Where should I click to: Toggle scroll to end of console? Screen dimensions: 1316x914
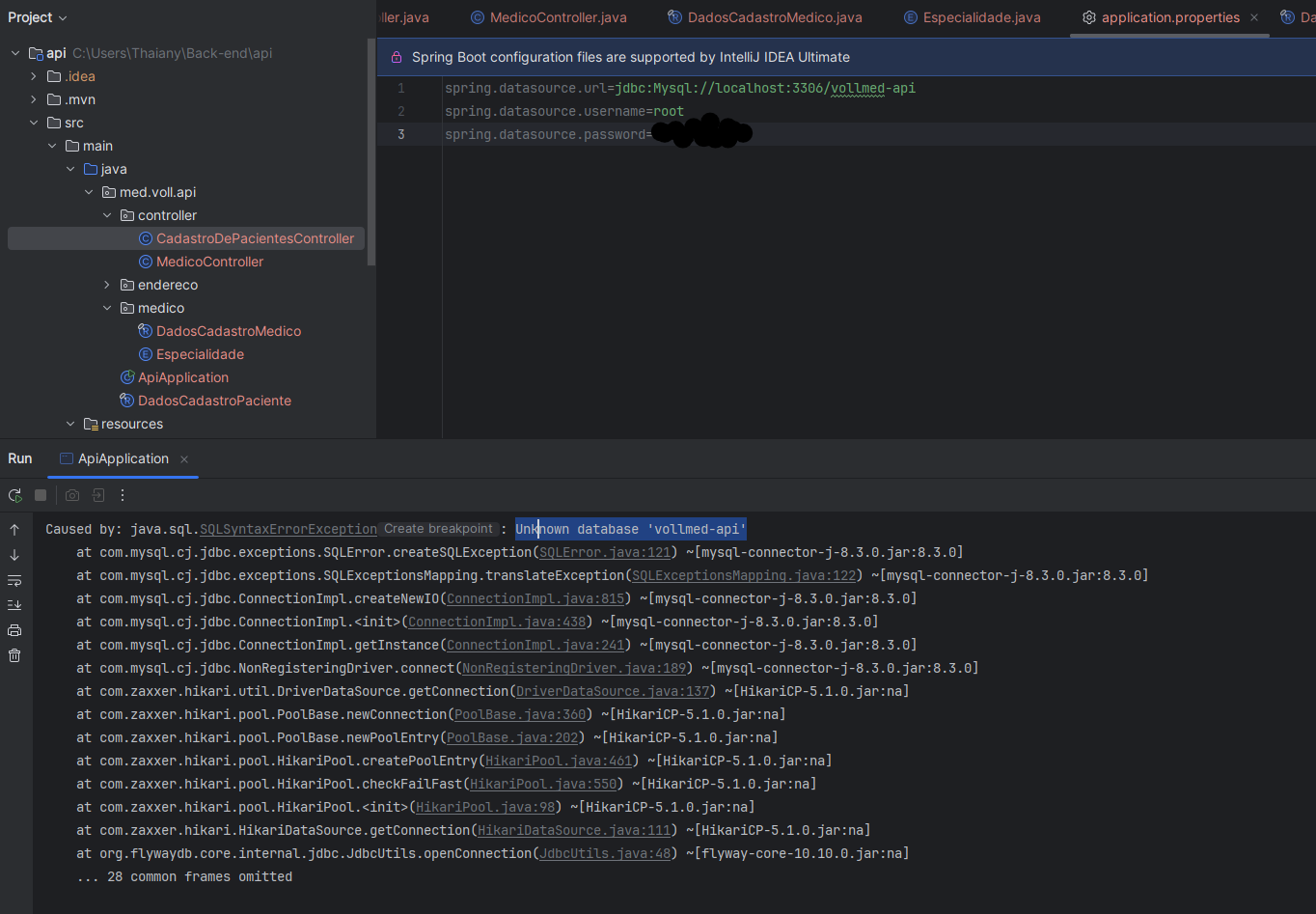tap(14, 605)
